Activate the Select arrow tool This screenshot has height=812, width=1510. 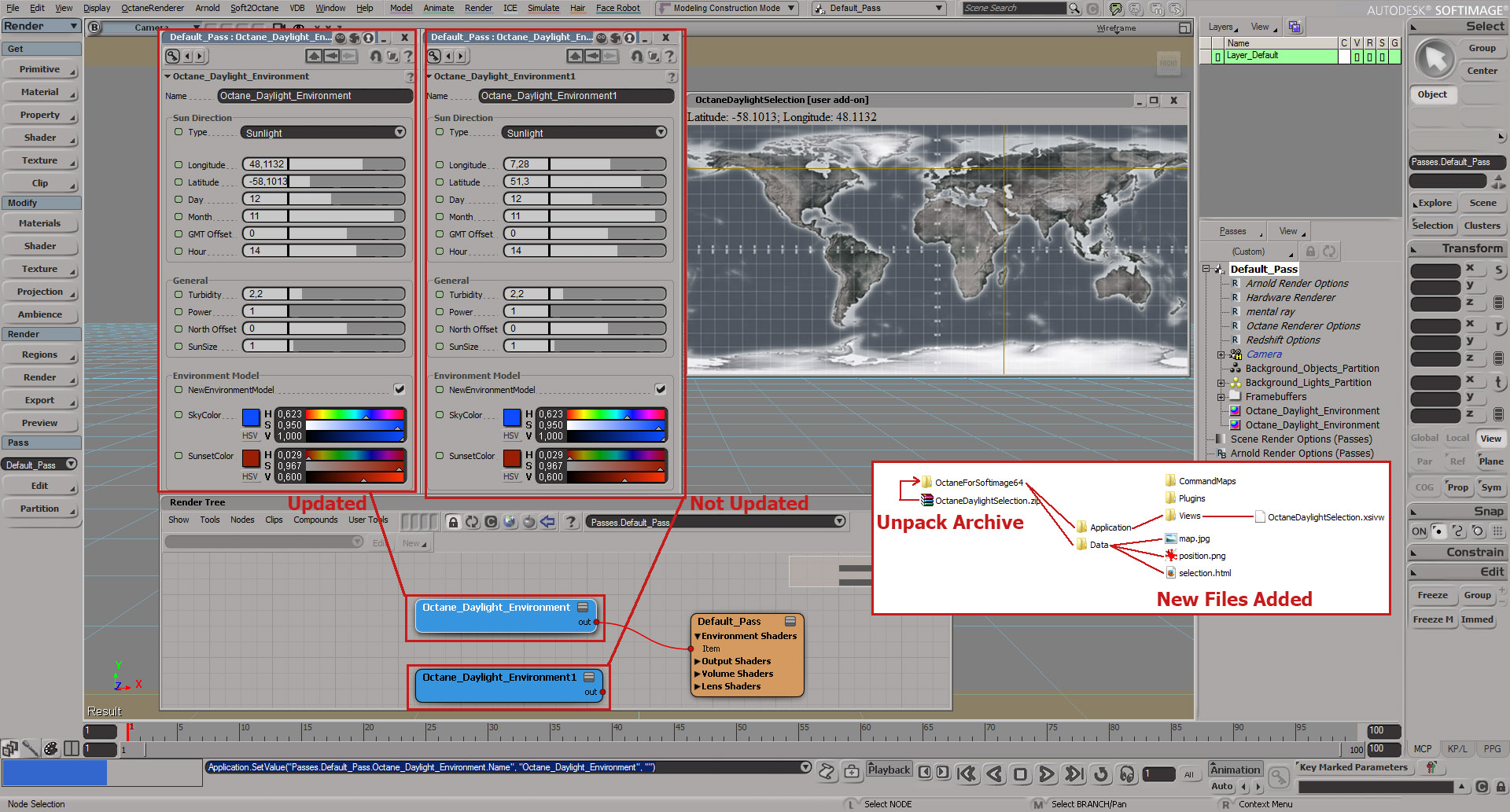point(1435,60)
